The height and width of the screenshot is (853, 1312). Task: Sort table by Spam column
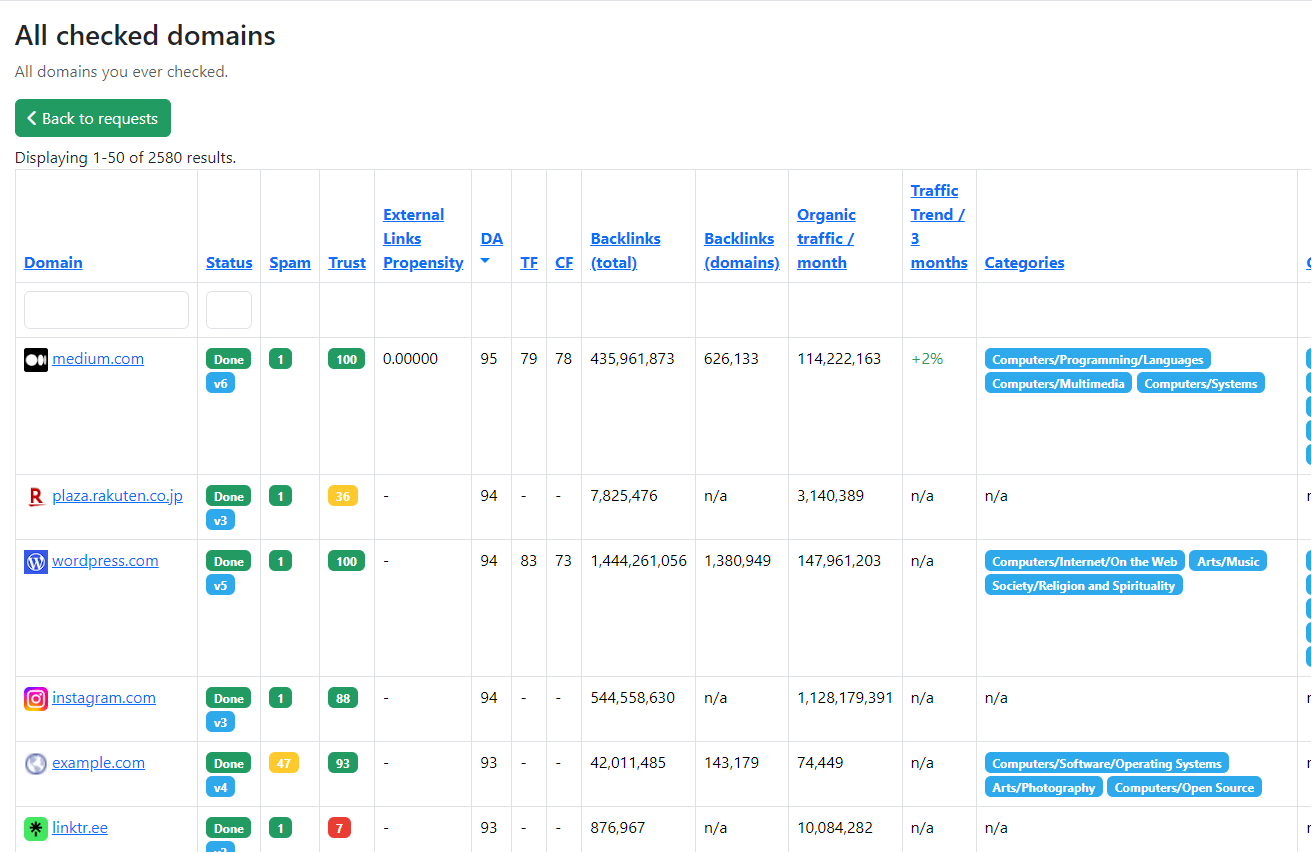click(290, 263)
